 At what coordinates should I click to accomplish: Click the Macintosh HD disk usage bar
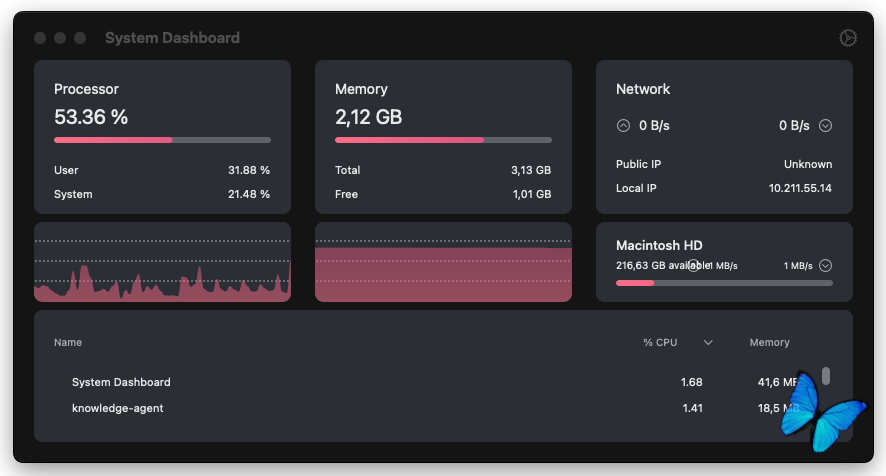pos(724,283)
